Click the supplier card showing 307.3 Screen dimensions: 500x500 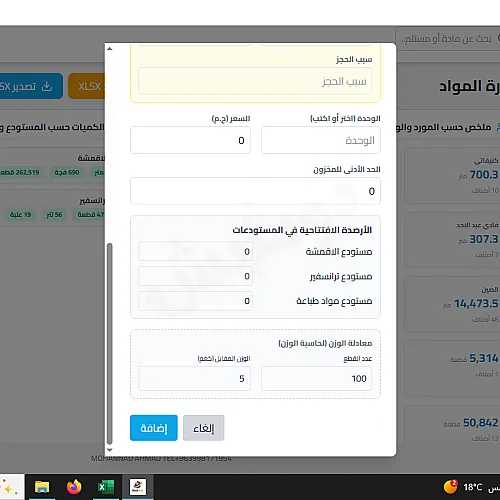(452, 240)
